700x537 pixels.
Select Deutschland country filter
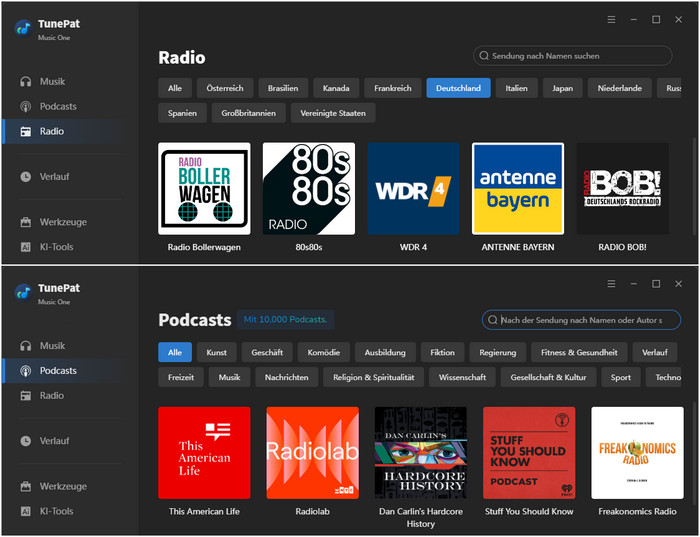(458, 88)
